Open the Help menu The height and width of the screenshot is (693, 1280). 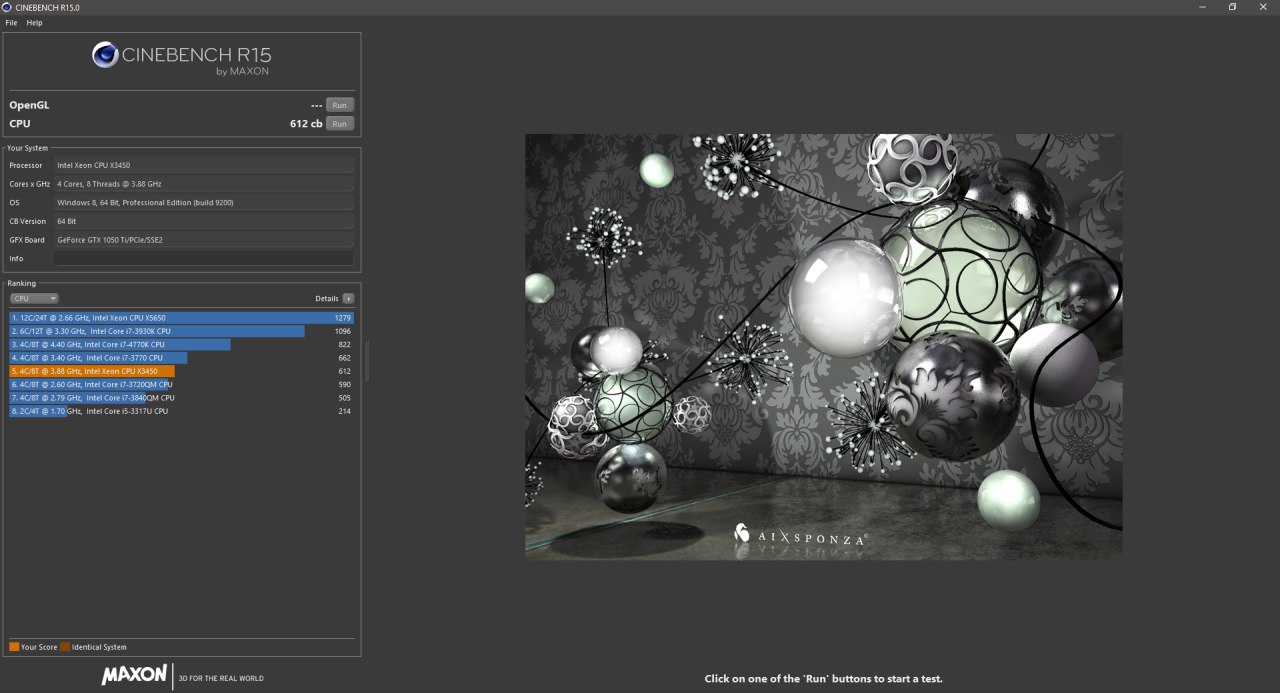pos(34,22)
